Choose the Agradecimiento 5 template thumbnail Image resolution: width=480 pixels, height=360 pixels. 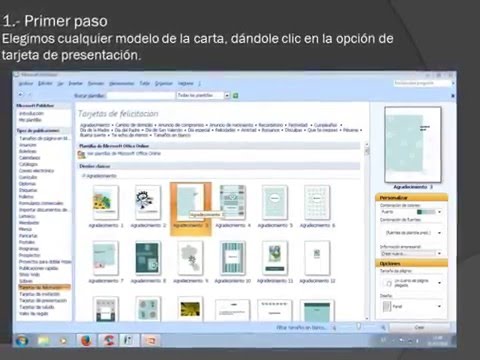point(275,202)
